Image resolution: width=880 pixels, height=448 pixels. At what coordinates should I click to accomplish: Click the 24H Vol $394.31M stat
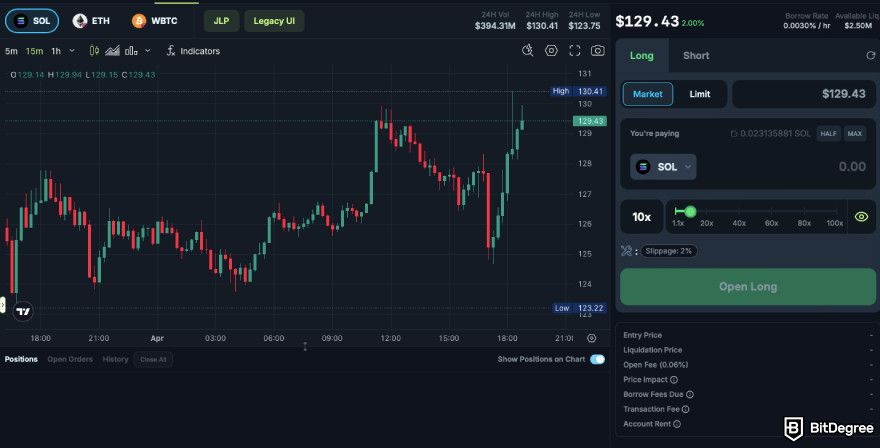(495, 21)
